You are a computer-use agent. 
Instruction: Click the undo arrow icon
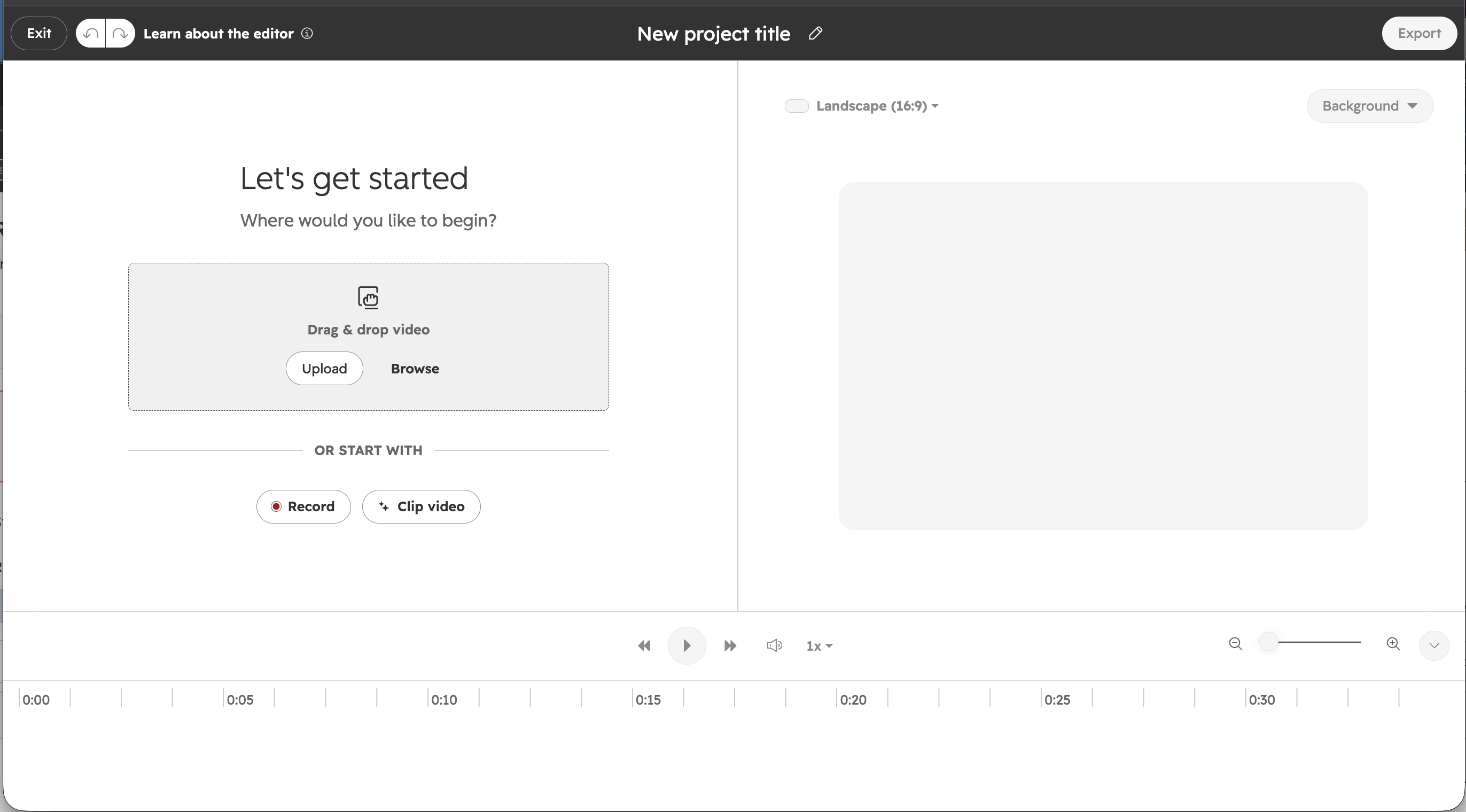[90, 34]
